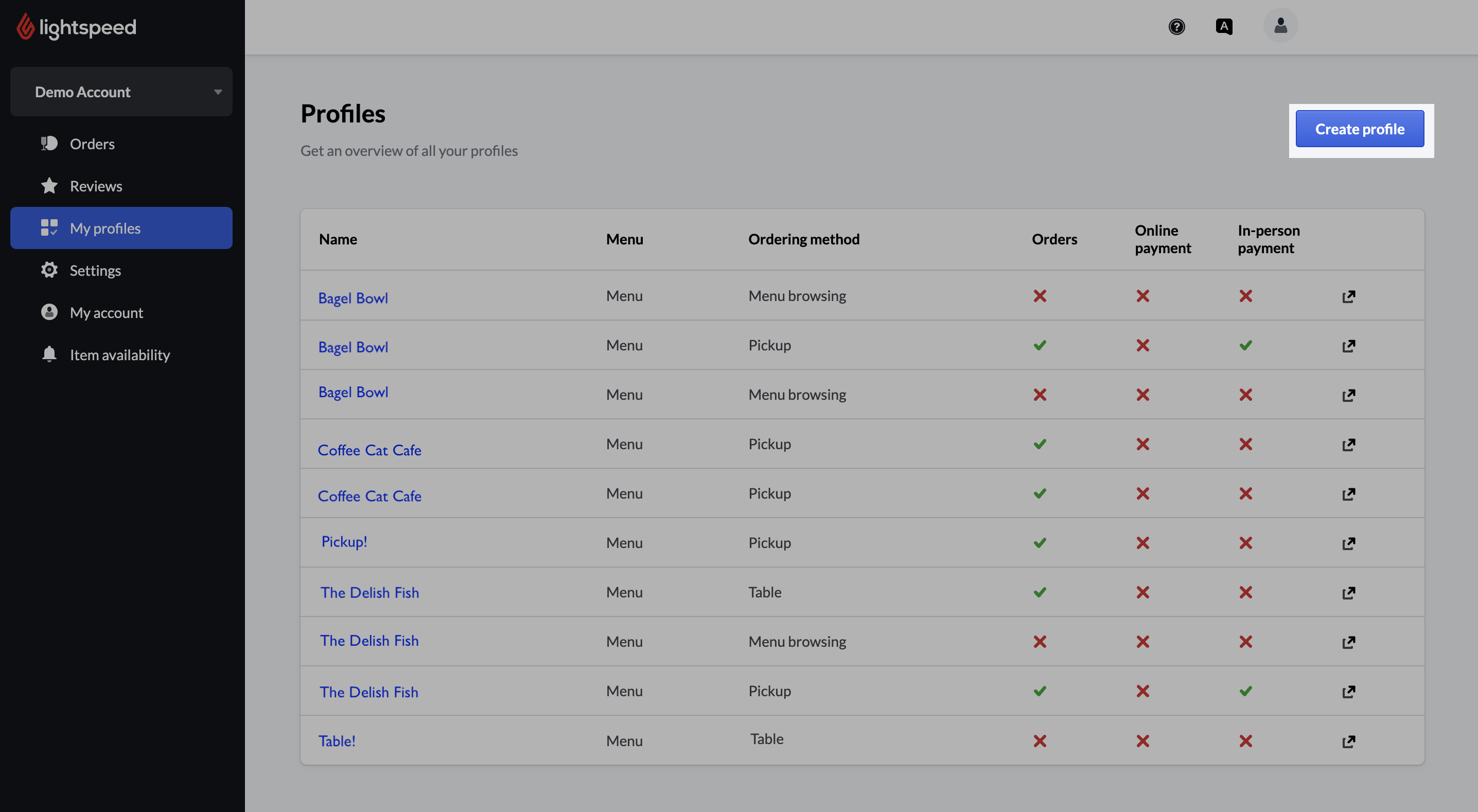The width and height of the screenshot is (1478, 812).
Task: Open the Table! profile link
Action: pyautogui.click(x=337, y=741)
